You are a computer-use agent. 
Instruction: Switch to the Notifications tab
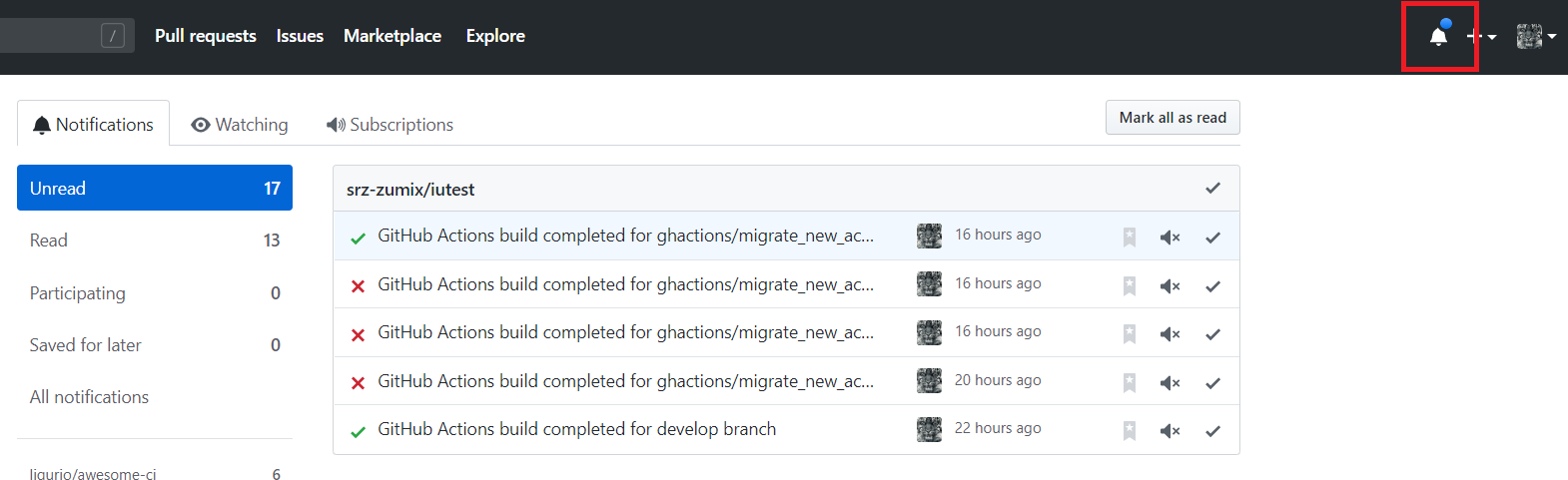click(94, 124)
